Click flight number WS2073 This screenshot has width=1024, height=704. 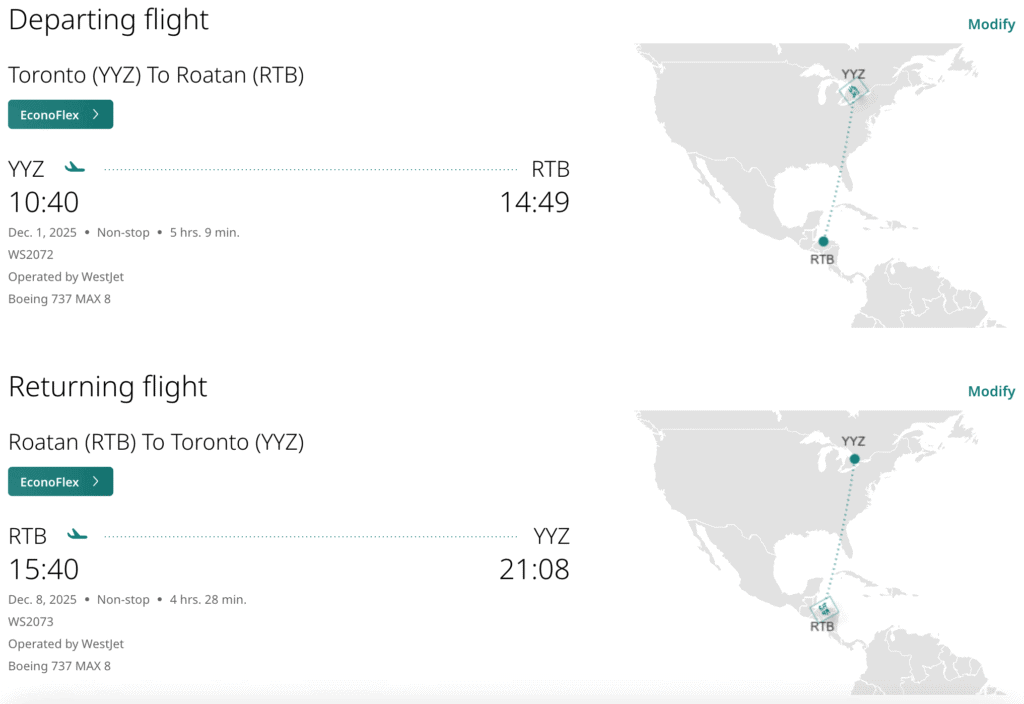click(31, 621)
